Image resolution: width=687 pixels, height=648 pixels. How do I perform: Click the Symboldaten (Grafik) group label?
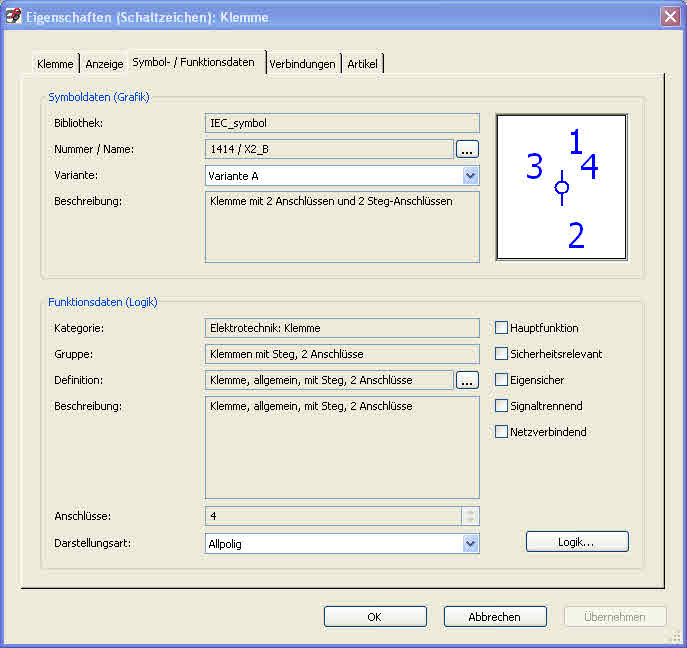(x=99, y=97)
